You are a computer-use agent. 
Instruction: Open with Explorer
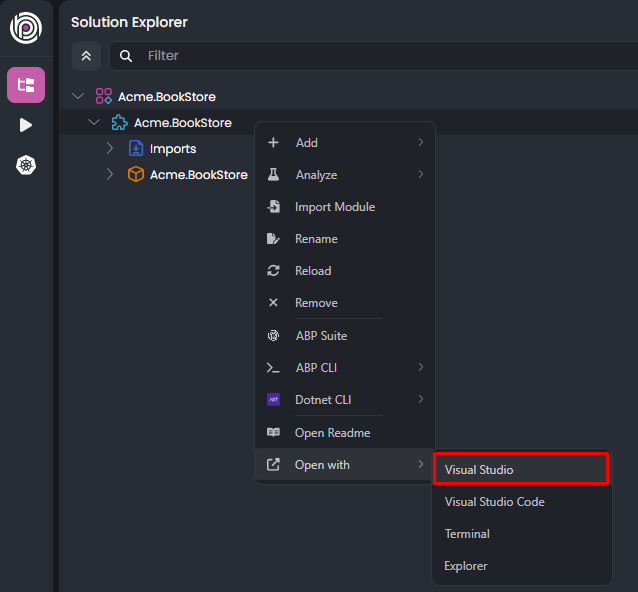click(x=522, y=566)
